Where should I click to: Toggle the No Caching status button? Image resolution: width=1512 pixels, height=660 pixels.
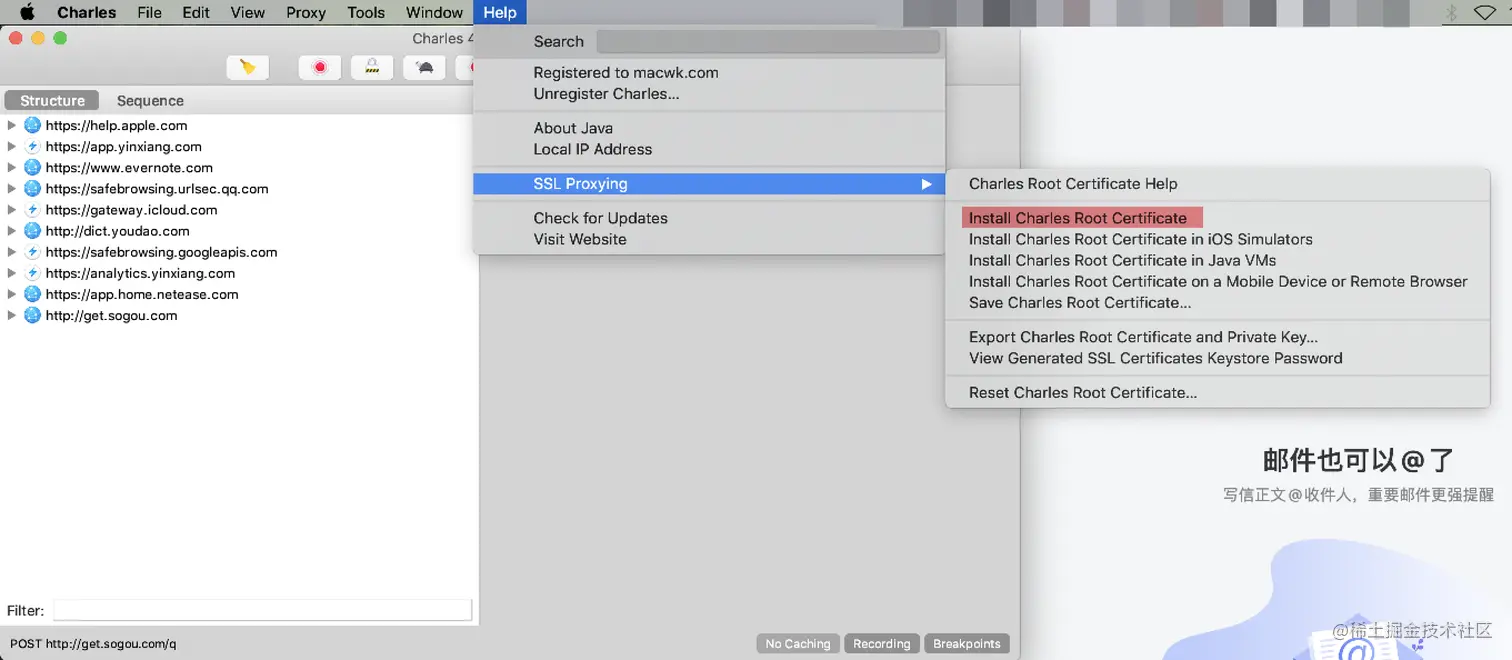798,644
